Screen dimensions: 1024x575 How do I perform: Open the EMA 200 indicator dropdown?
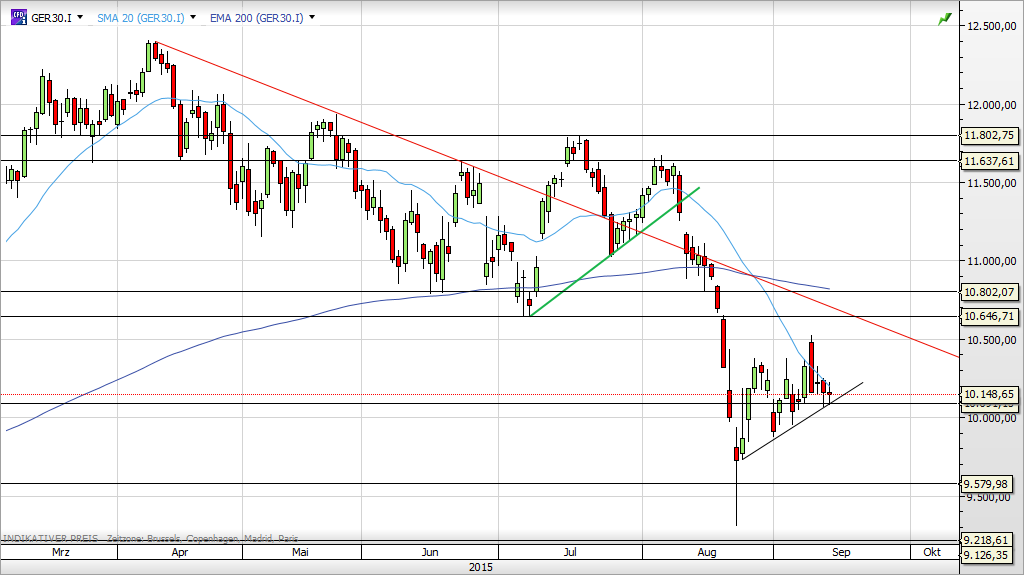tap(312, 18)
